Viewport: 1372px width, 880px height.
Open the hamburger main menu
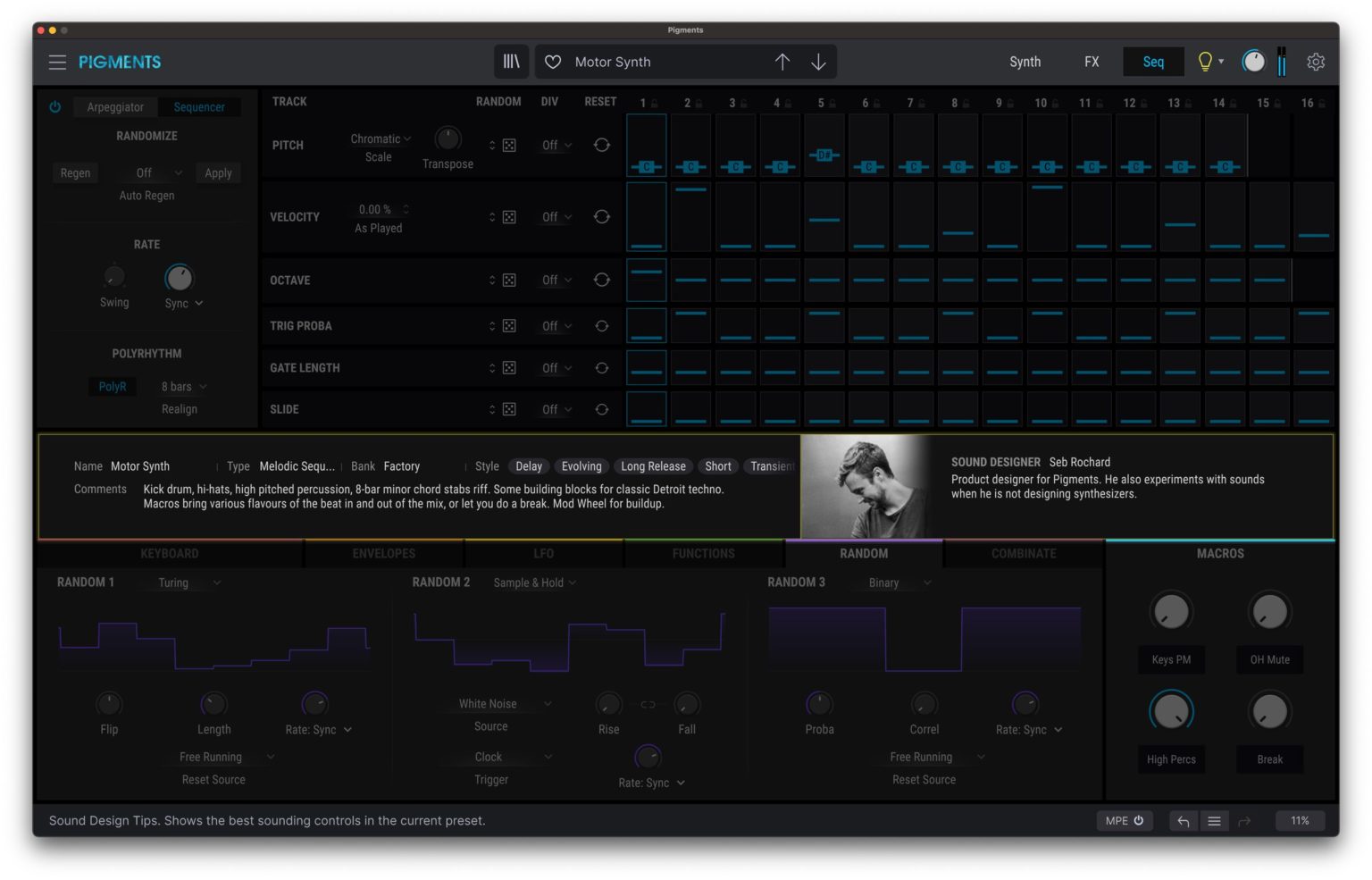click(57, 62)
